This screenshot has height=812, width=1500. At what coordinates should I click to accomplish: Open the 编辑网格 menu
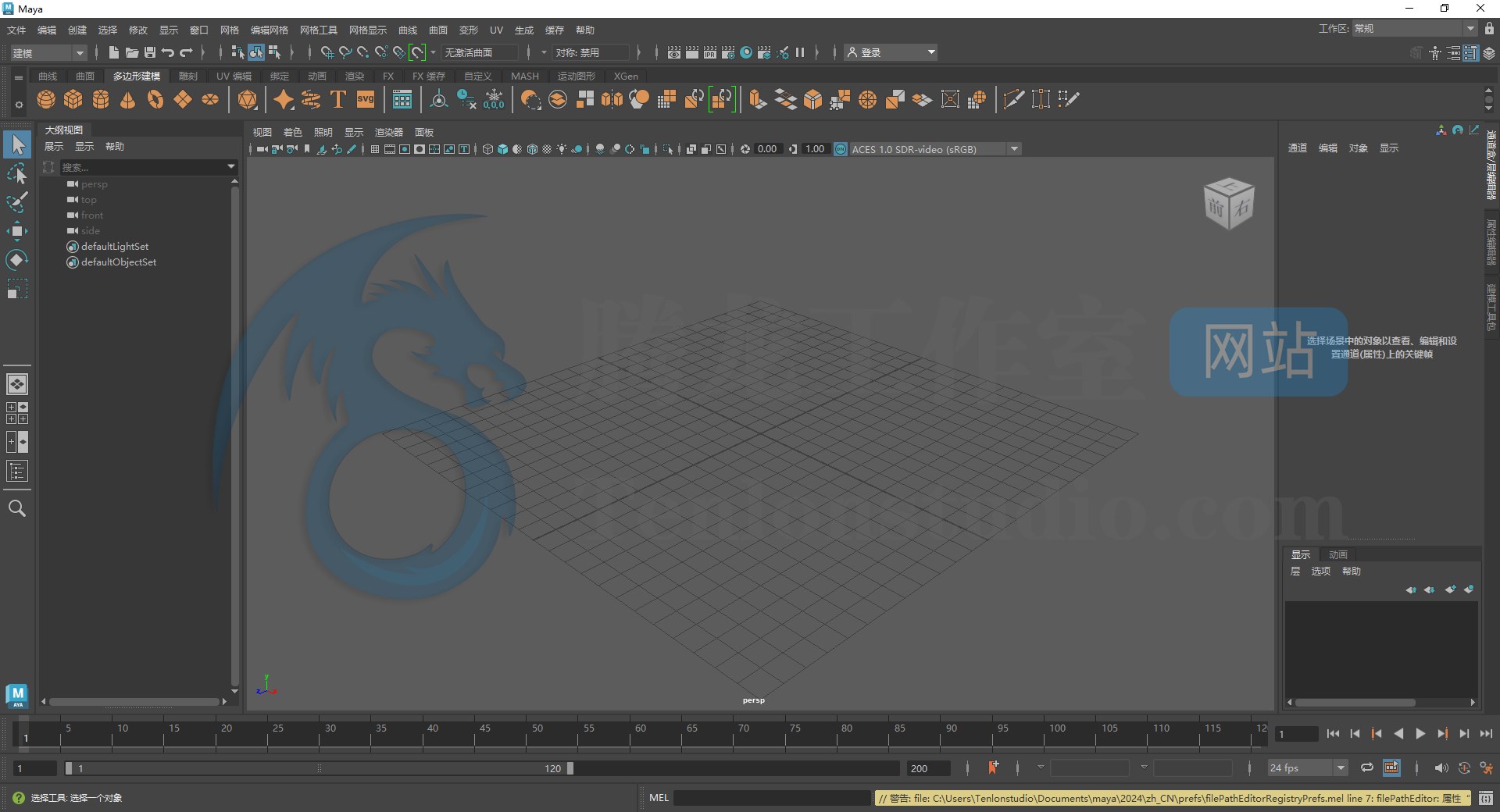269,30
